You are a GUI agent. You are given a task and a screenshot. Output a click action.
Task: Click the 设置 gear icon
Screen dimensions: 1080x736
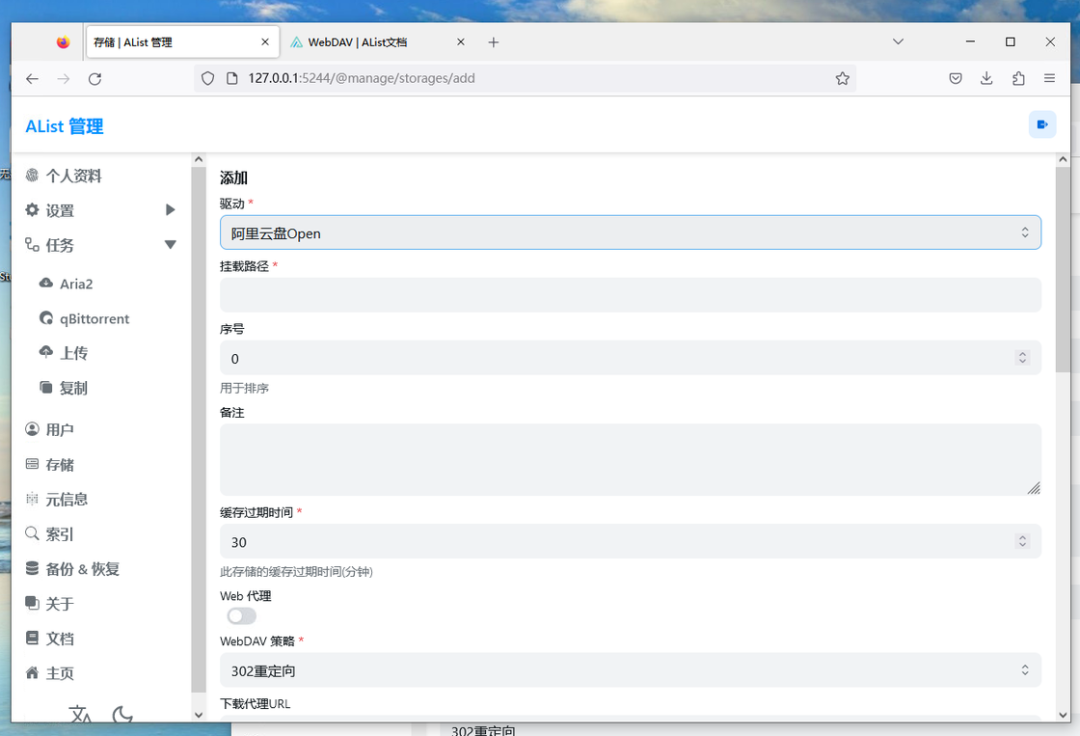(x=32, y=210)
